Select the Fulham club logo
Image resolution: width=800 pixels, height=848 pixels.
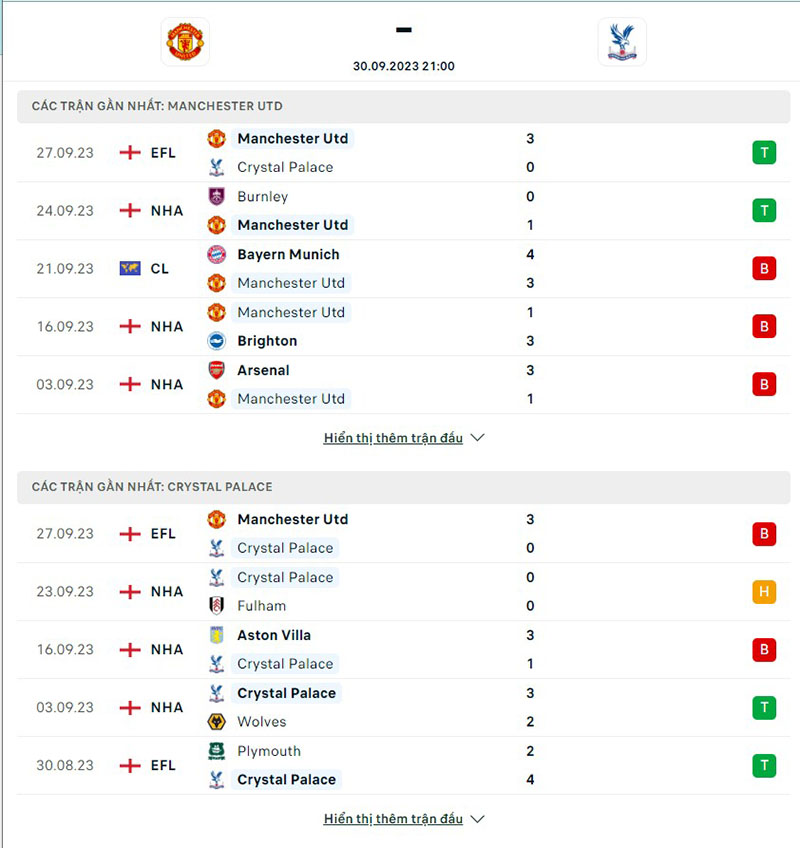[x=217, y=606]
